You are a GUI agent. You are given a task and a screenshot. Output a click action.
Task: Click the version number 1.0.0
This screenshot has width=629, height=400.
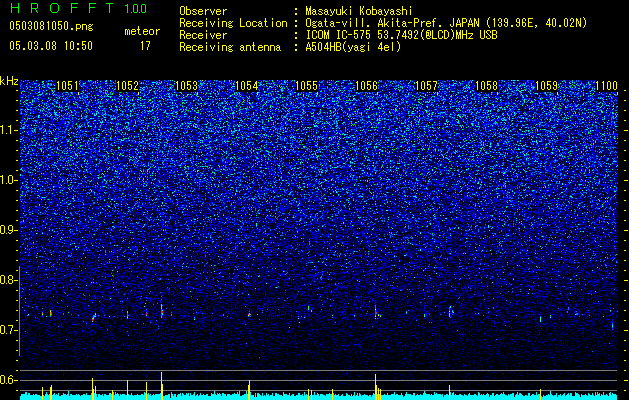(135, 9)
